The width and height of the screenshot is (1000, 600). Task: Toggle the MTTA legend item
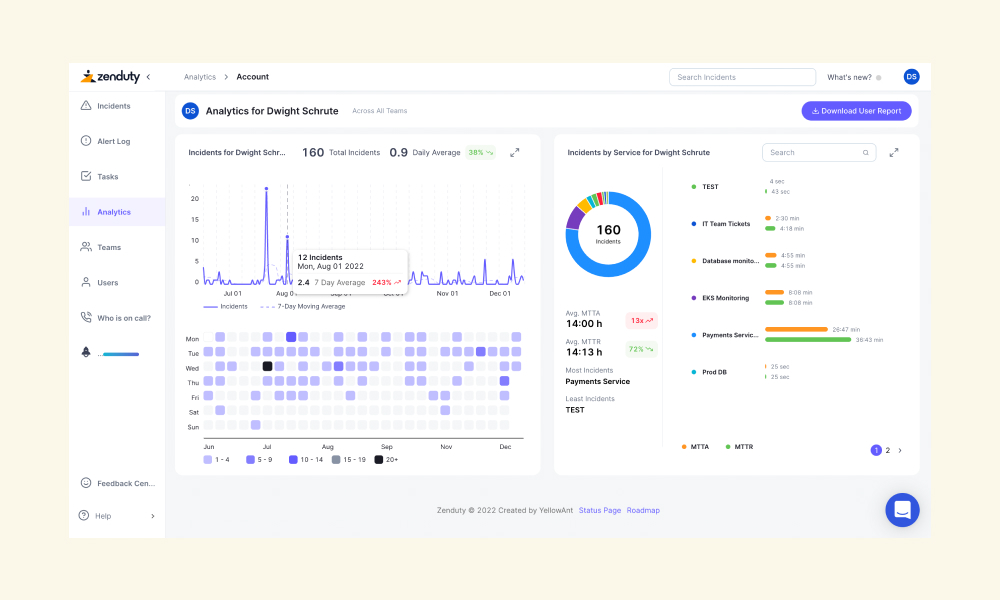click(695, 447)
